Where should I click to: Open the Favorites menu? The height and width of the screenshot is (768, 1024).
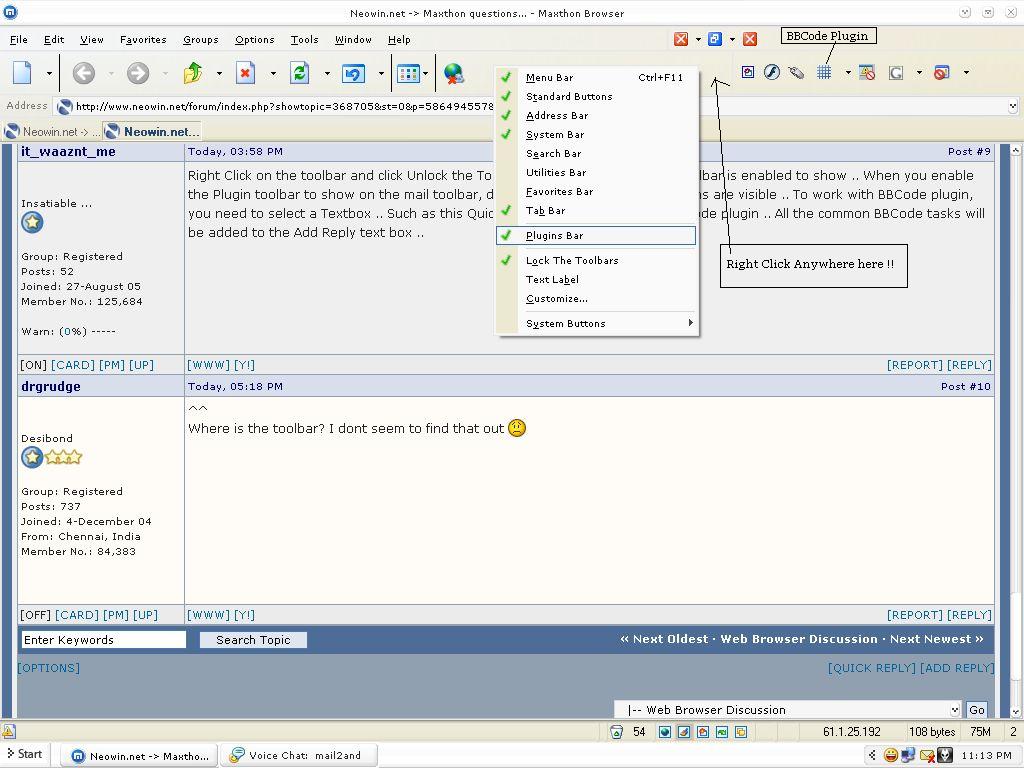[x=143, y=40]
